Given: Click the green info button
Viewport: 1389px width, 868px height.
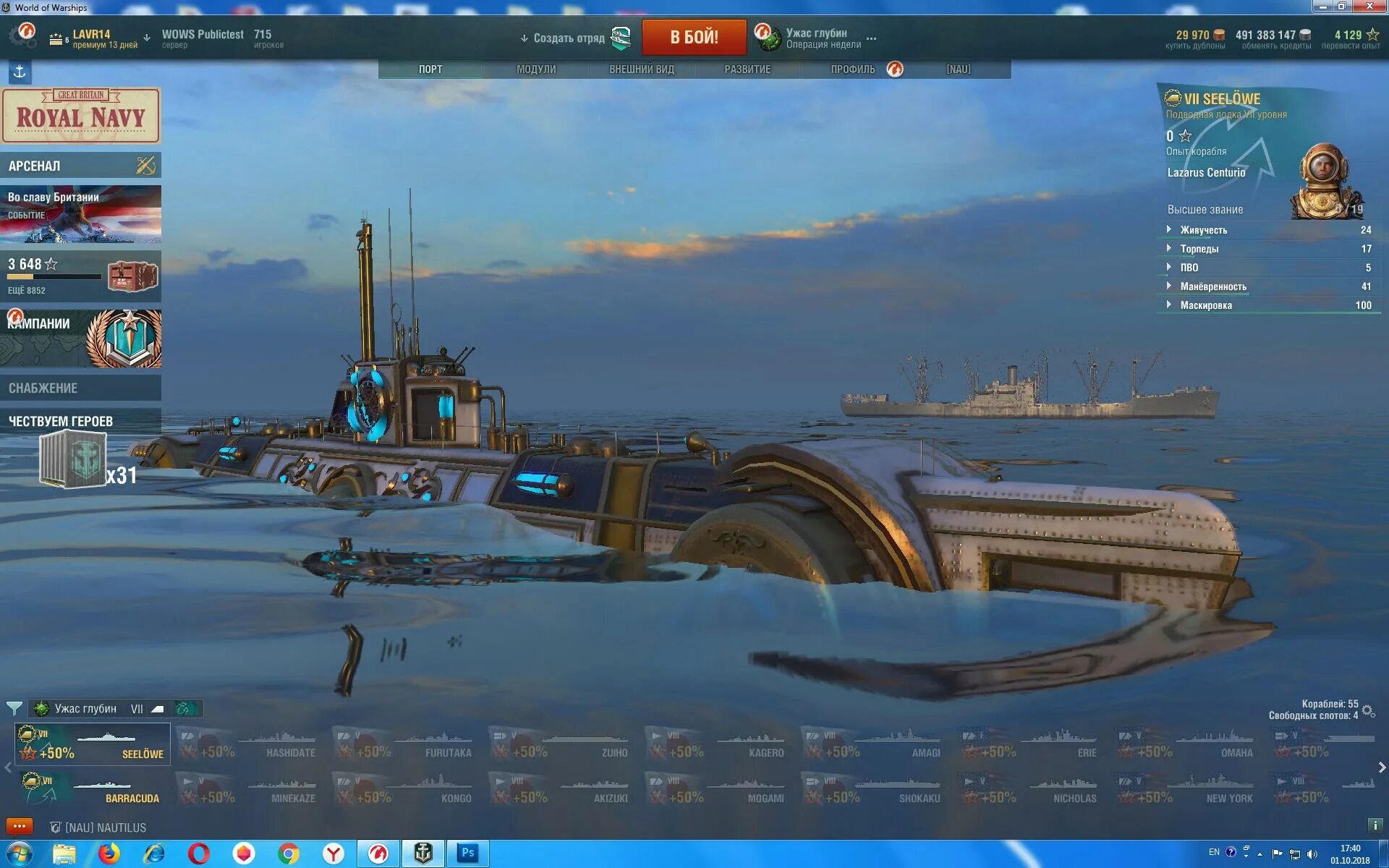Looking at the screenshot, I should coord(1375,825).
